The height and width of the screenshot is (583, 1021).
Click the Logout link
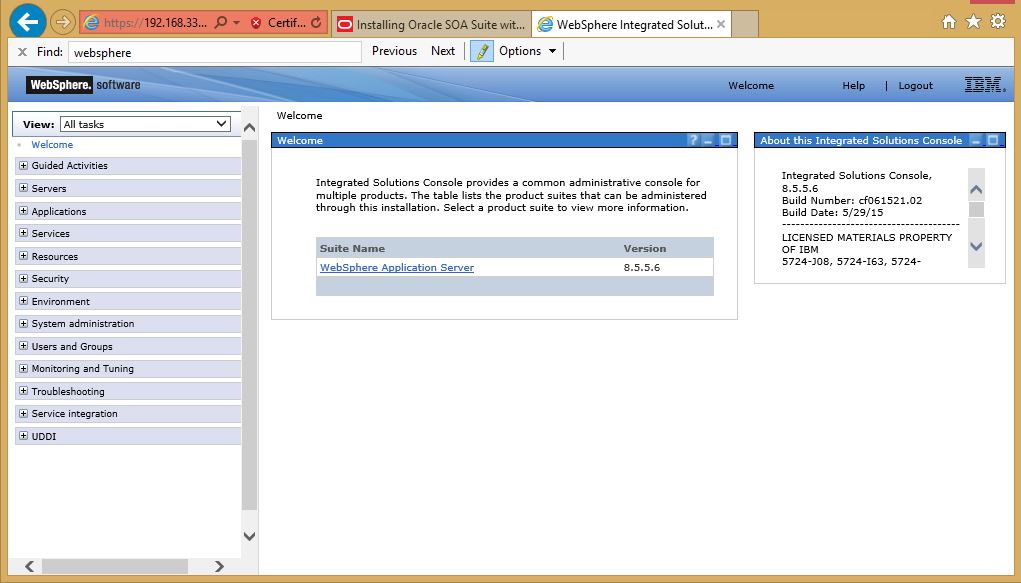(x=914, y=86)
